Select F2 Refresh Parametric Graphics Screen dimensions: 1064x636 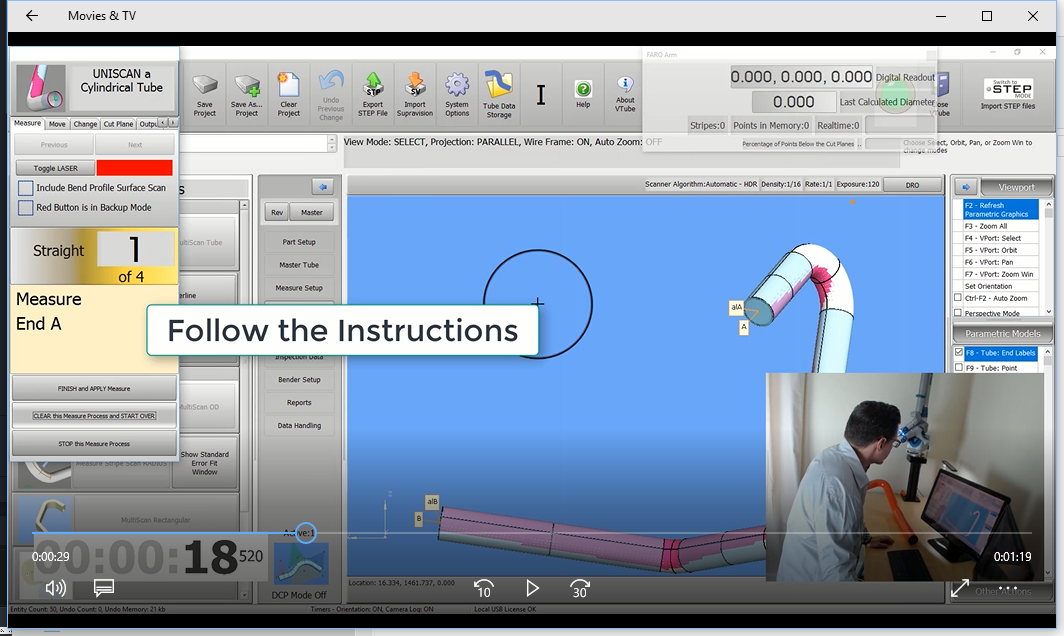(1001, 210)
